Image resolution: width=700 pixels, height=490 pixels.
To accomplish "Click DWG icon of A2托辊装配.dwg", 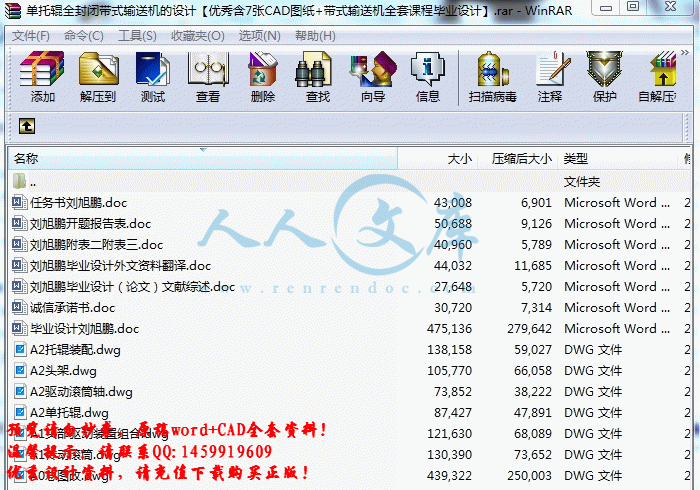I will pyautogui.click(x=20, y=349).
